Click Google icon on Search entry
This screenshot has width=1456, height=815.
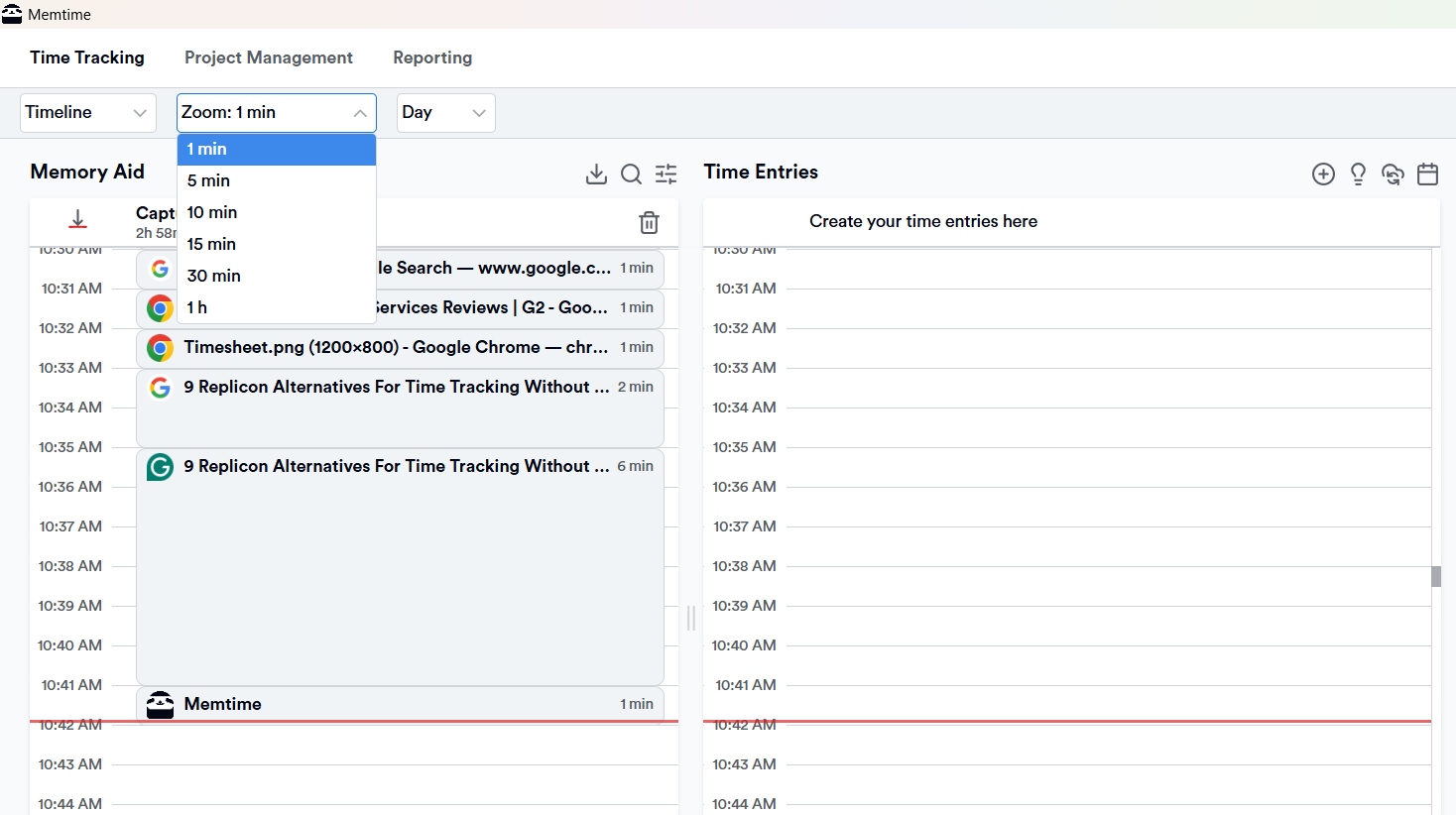point(160,268)
